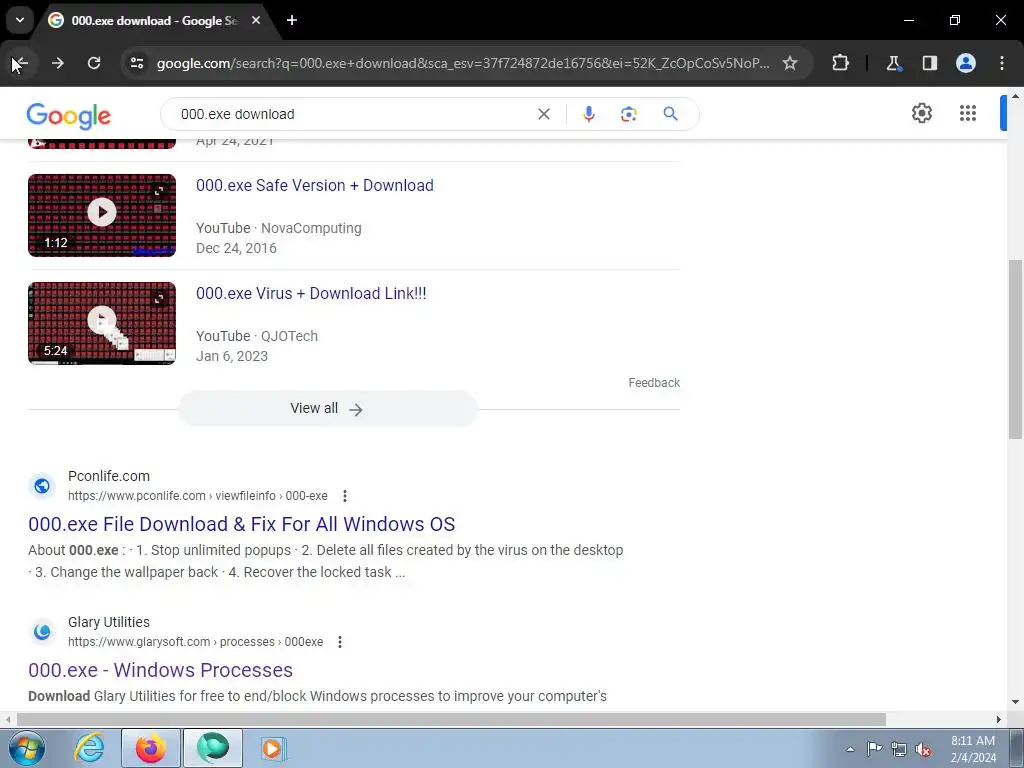The width and height of the screenshot is (1024, 768).
Task: Open the taskbar clock and date
Action: [972, 749]
